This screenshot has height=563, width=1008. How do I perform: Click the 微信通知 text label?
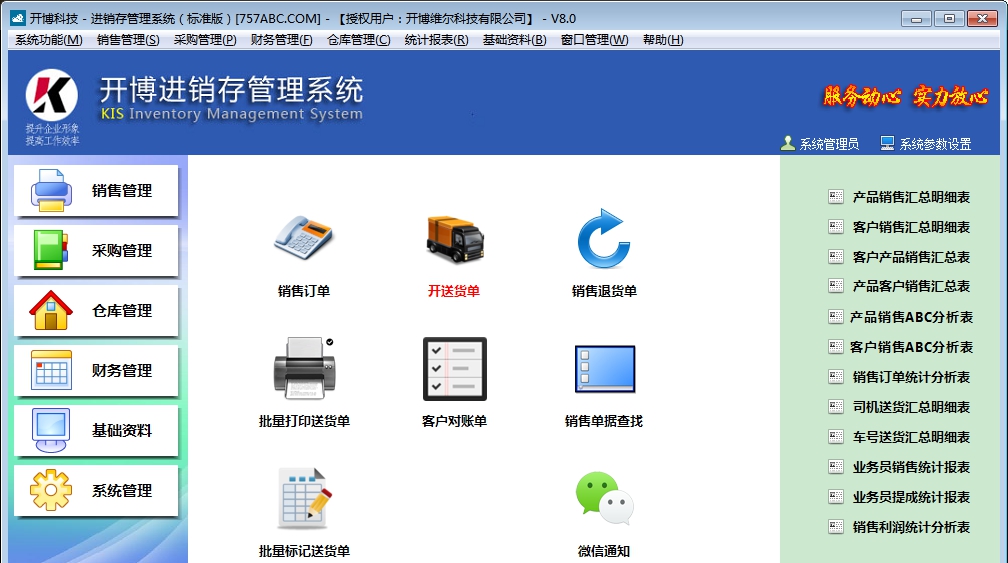click(604, 551)
